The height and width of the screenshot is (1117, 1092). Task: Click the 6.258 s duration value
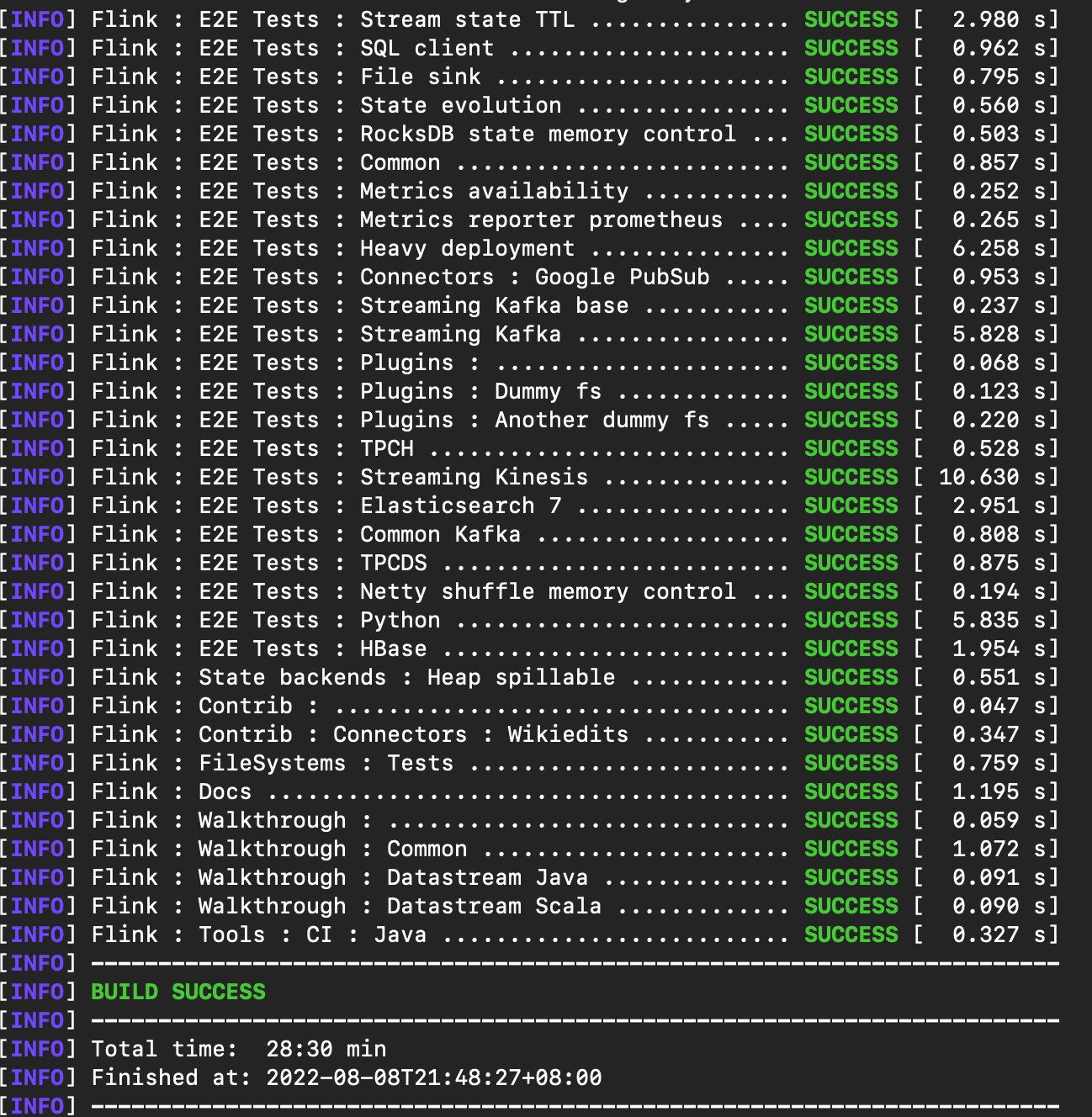985,248
